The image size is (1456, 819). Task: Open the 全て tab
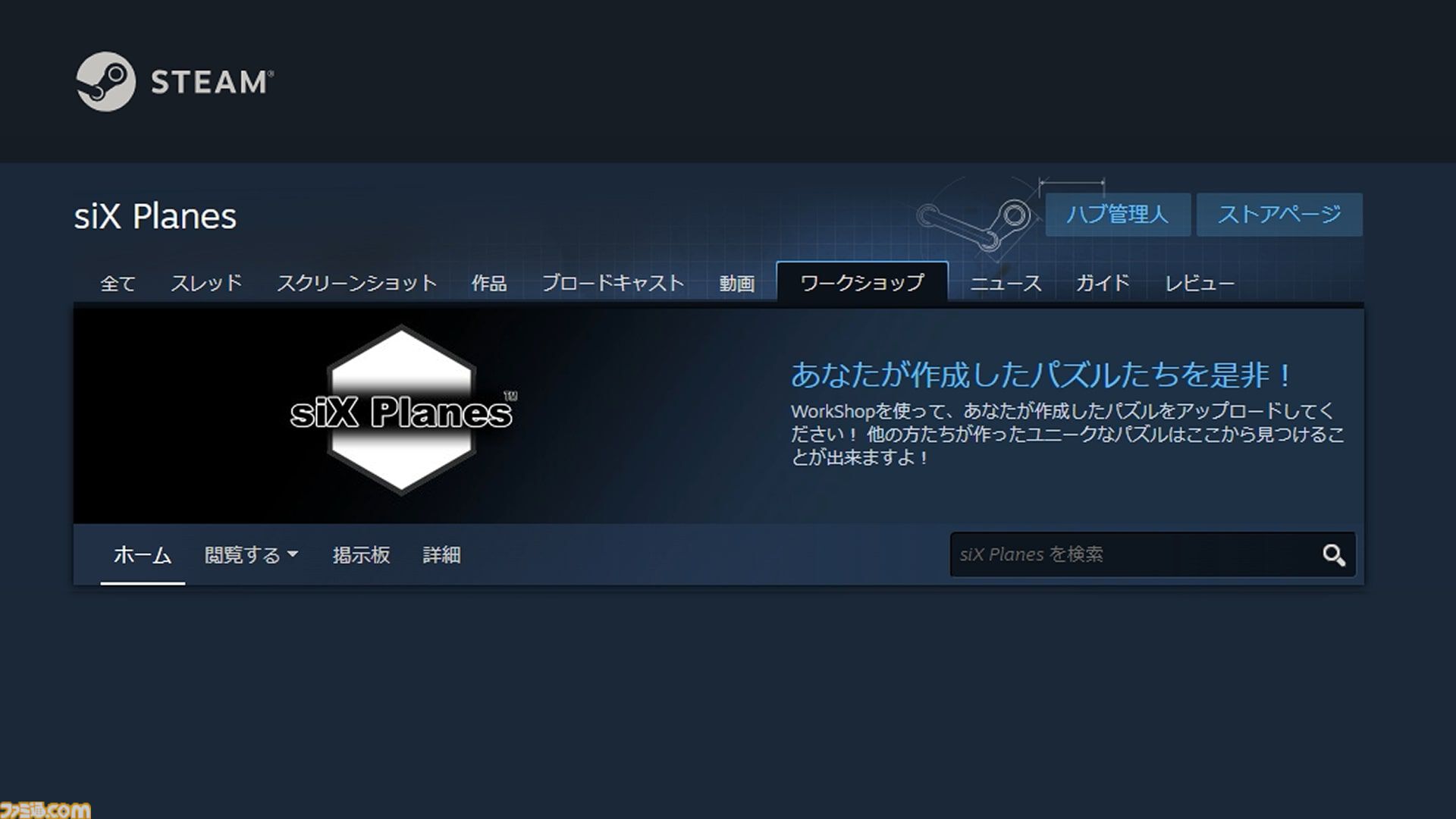pyautogui.click(x=118, y=284)
